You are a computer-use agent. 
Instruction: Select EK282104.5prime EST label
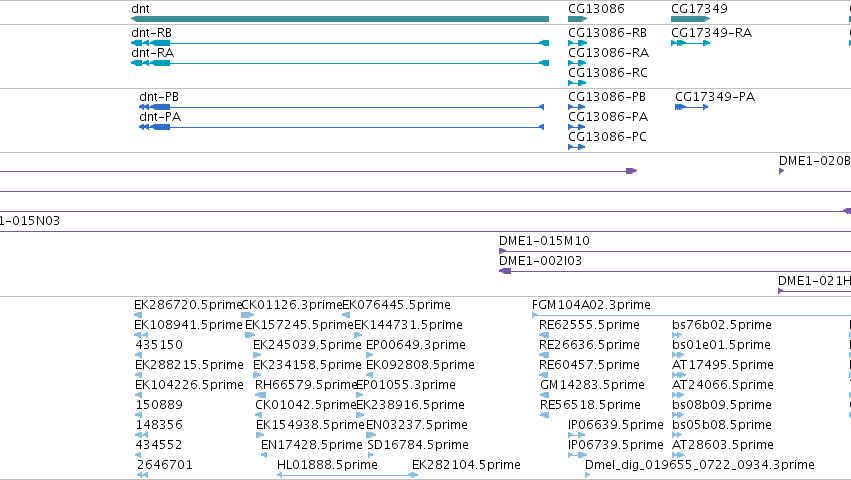[x=466, y=465]
